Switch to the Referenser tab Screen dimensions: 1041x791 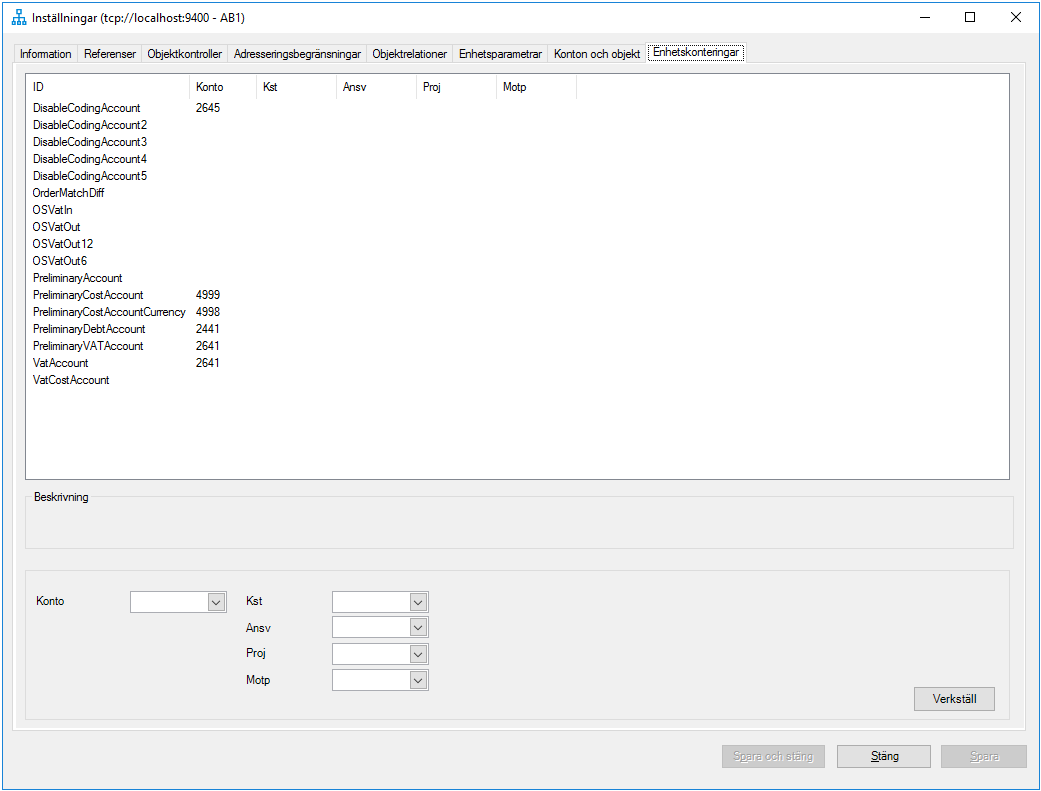click(x=108, y=54)
